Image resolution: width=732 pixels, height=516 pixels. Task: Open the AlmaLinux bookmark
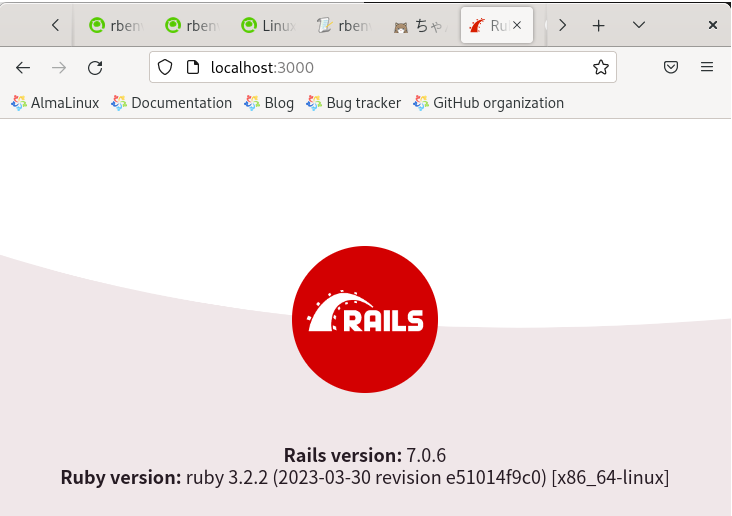(55, 103)
